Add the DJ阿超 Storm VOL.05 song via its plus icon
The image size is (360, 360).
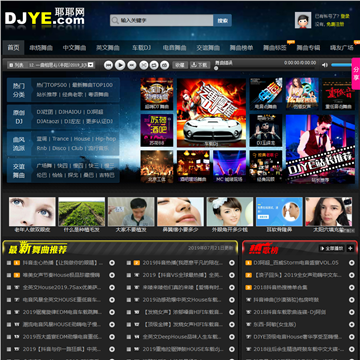point(351,263)
